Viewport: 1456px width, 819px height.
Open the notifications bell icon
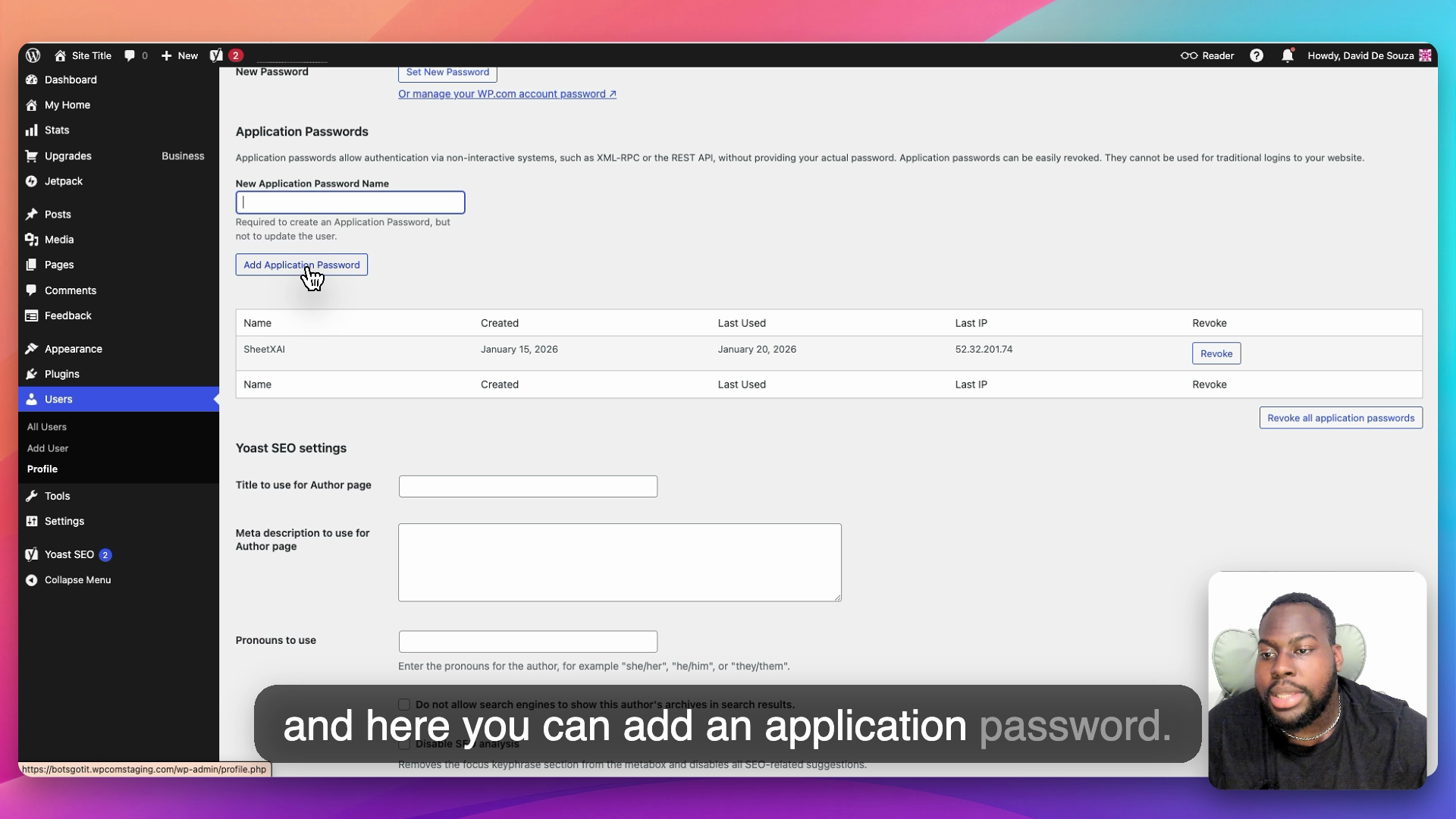[1287, 55]
